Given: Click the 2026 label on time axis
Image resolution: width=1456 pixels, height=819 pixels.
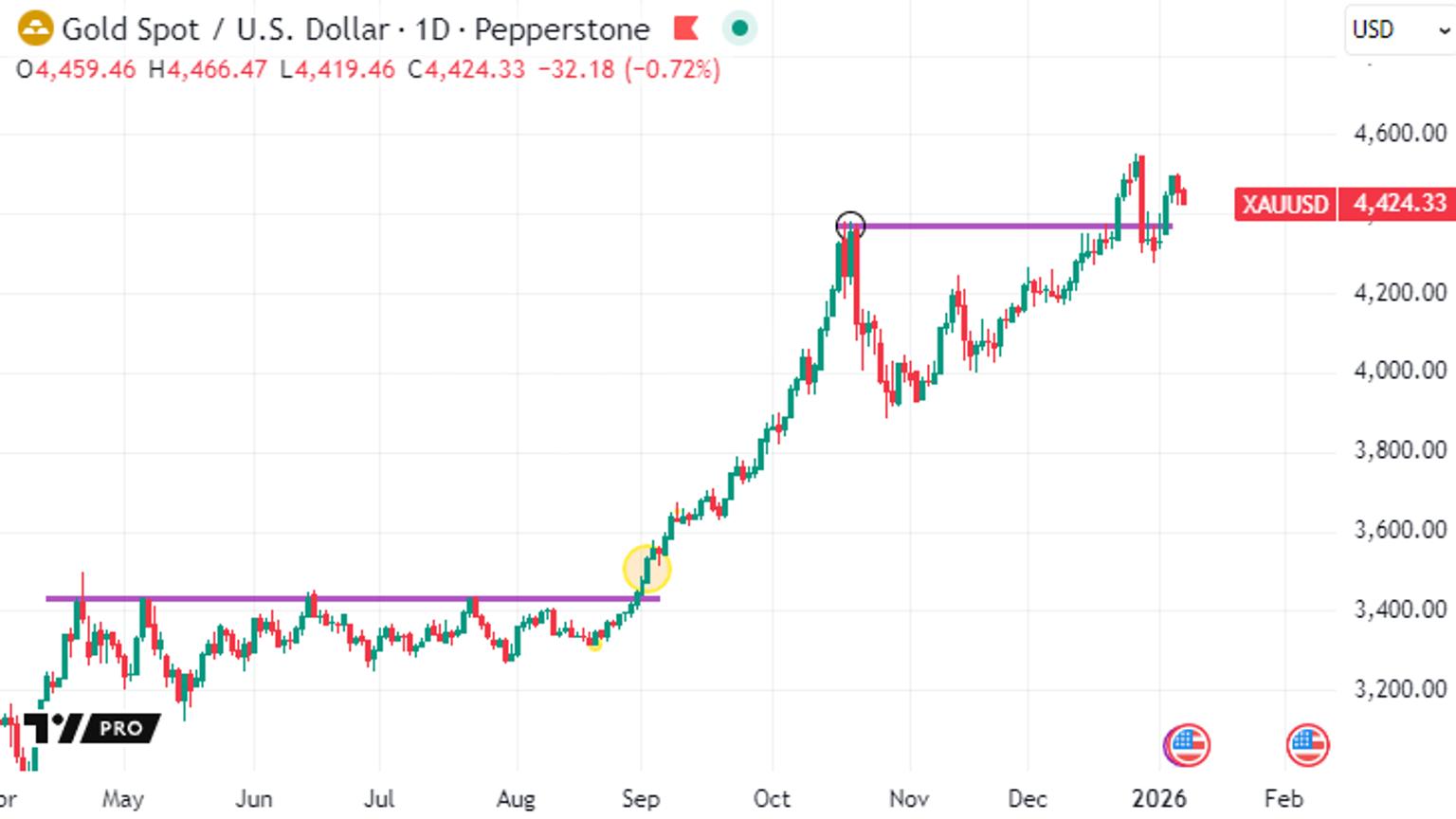Looking at the screenshot, I should (x=1158, y=799).
